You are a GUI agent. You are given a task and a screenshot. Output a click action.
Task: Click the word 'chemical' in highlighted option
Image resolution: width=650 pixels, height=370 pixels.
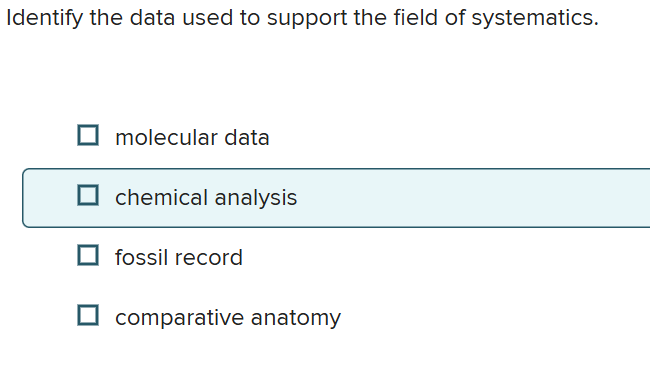(x=161, y=197)
